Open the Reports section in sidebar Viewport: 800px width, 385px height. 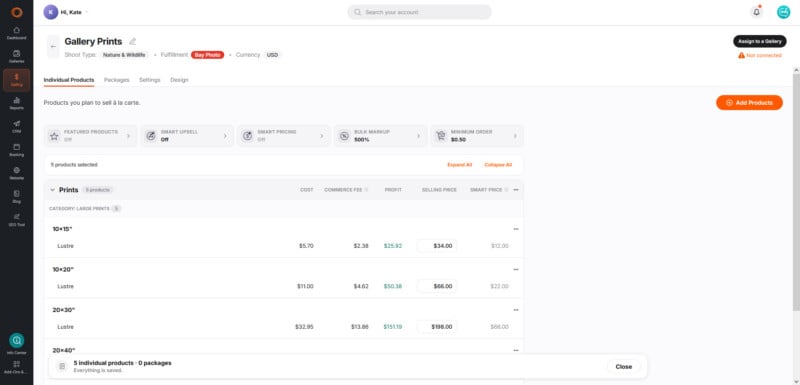(16, 104)
